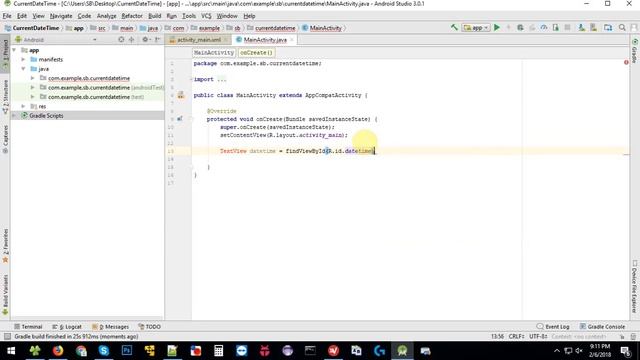640x360 pixels.
Task: Expand the androidTest package node
Action: pyautogui.click(x=33, y=87)
